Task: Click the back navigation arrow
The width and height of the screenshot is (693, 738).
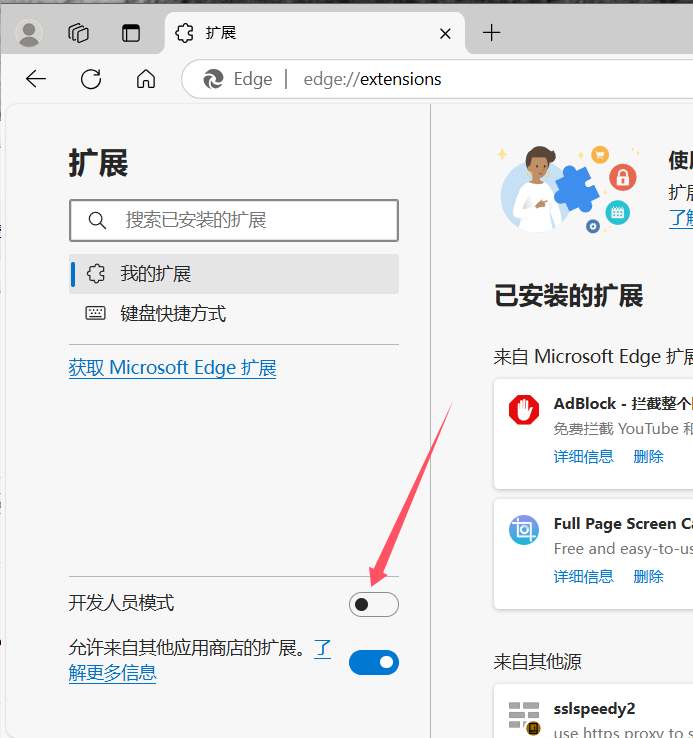Action: coord(37,79)
